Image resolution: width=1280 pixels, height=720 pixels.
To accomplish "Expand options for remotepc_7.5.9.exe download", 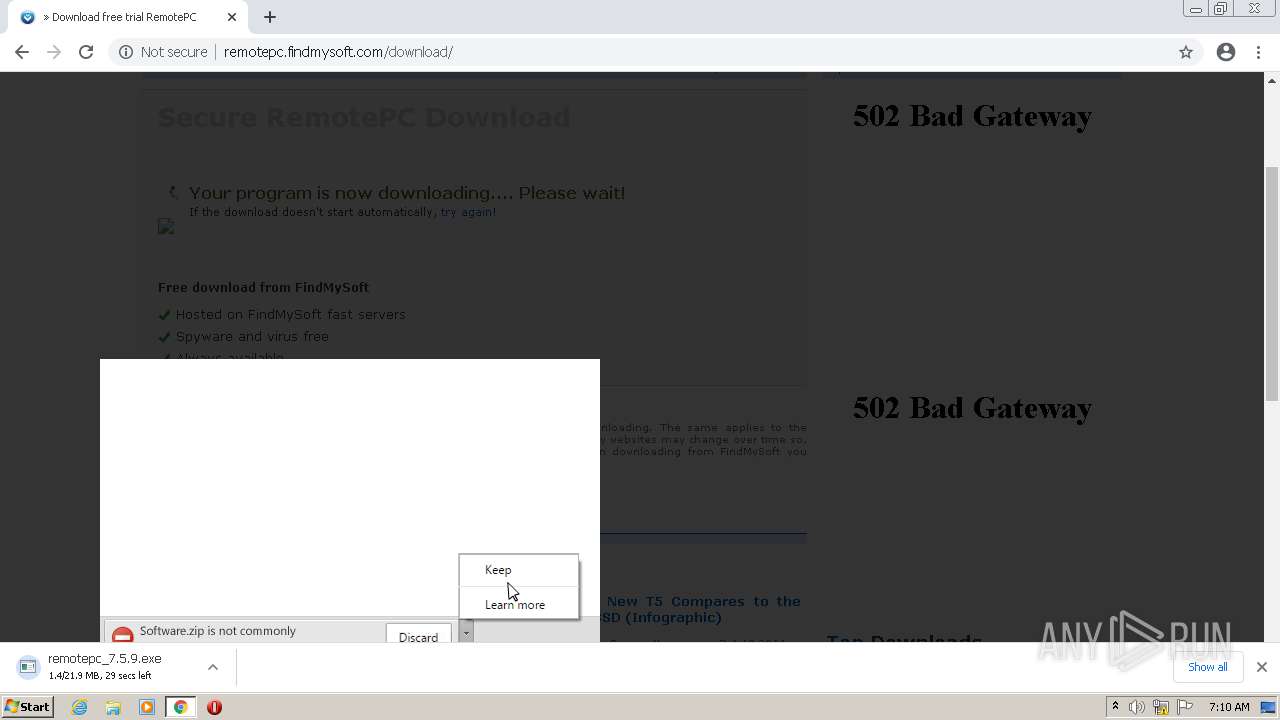I will click(x=212, y=667).
